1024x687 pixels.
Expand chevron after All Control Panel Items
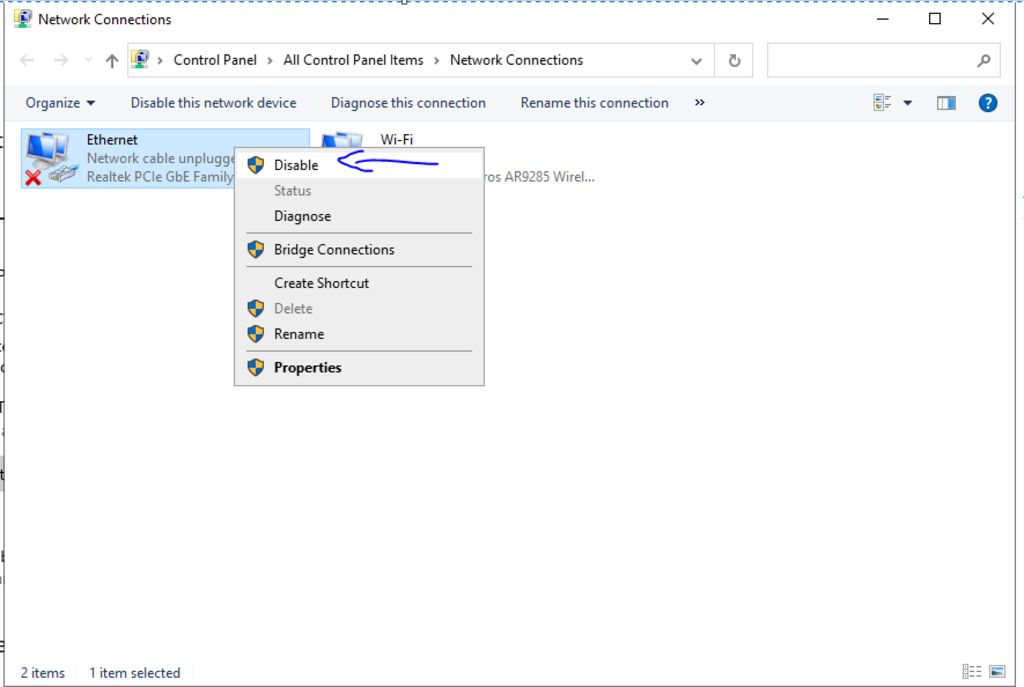point(436,61)
